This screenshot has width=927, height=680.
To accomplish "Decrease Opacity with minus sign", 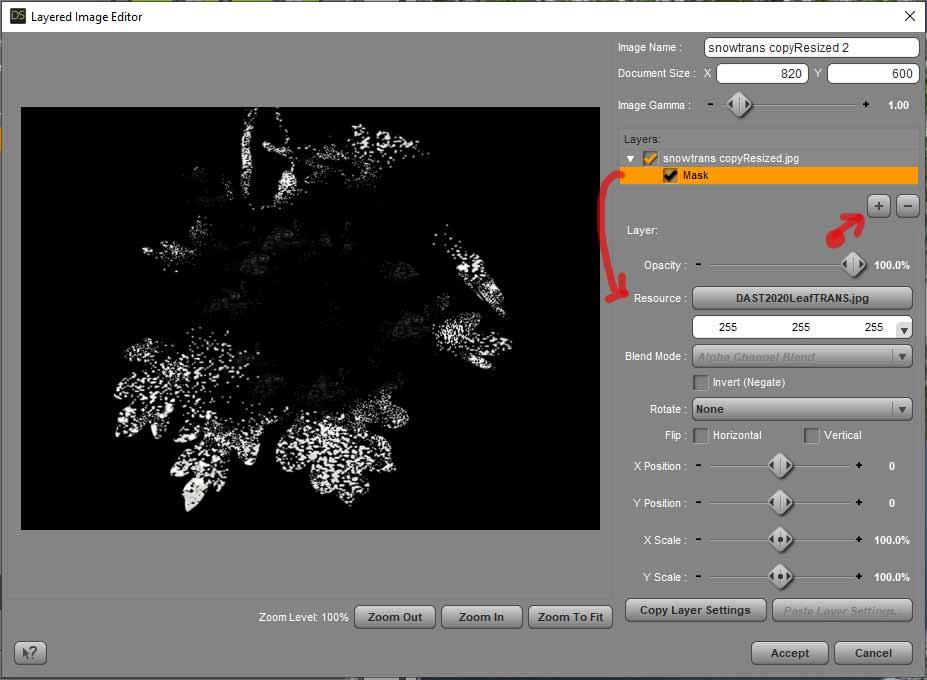I will pos(698,264).
